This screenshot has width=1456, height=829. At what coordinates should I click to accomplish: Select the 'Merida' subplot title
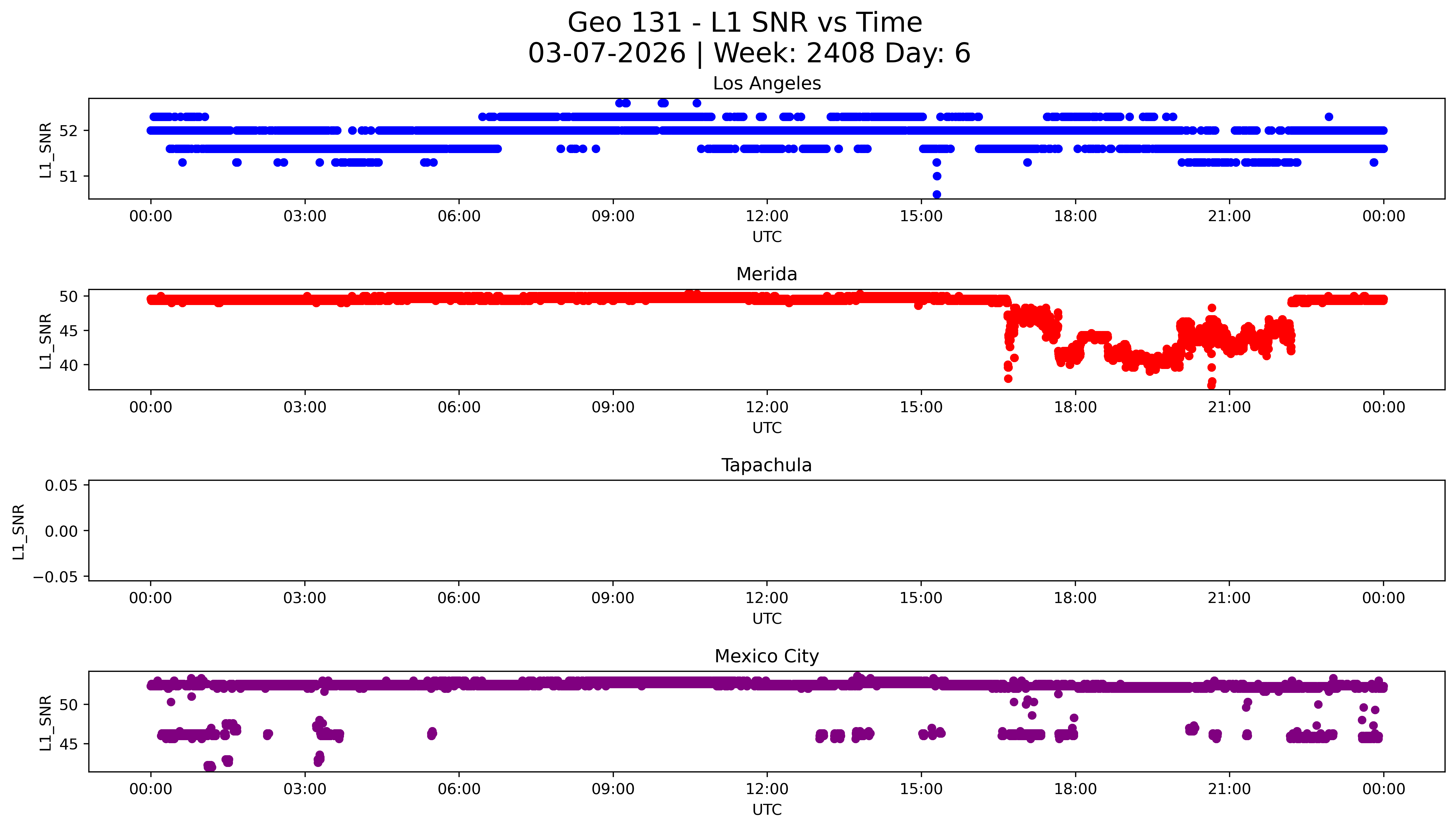point(766,274)
